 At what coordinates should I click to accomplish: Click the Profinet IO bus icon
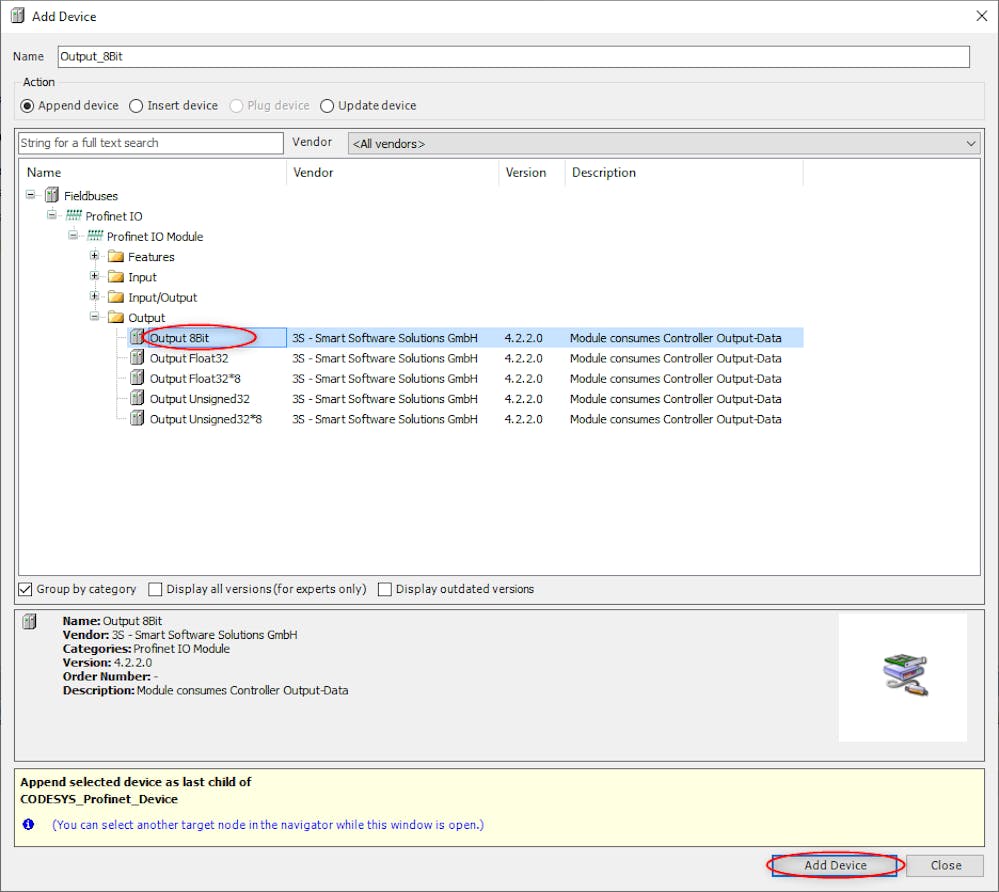click(74, 215)
